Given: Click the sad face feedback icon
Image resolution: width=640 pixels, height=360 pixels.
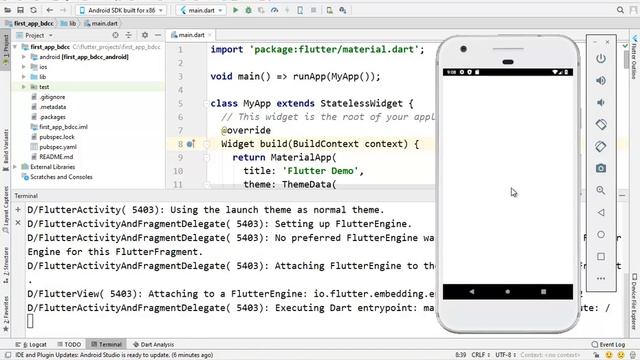Looking at the screenshot, I should pyautogui.click(x=621, y=355).
